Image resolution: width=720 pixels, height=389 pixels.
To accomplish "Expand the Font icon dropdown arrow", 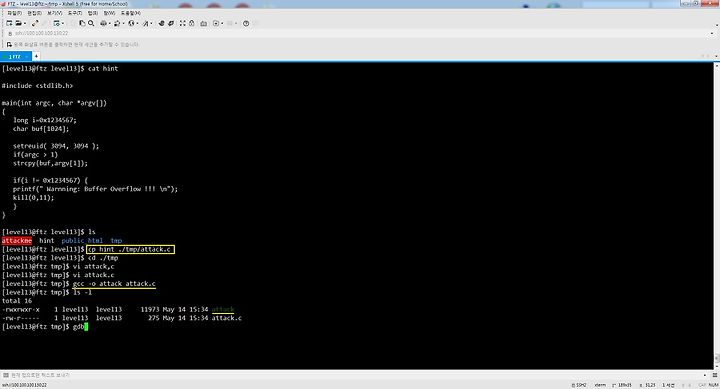I will point(151,23).
